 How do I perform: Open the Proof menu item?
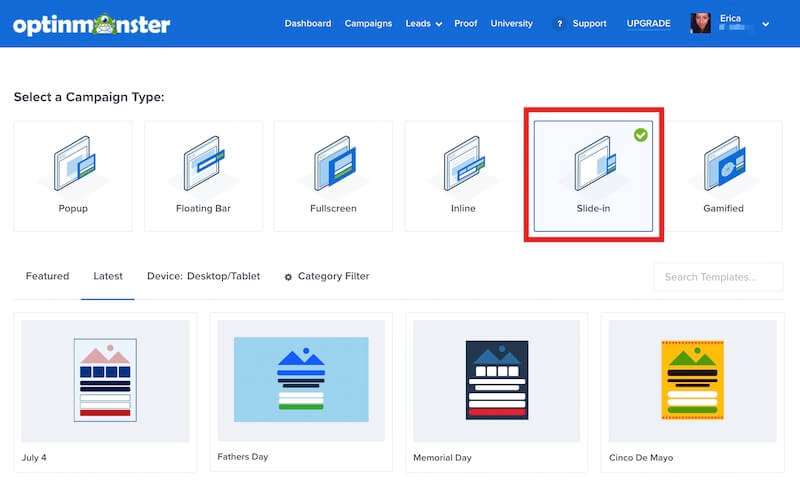[x=466, y=23]
